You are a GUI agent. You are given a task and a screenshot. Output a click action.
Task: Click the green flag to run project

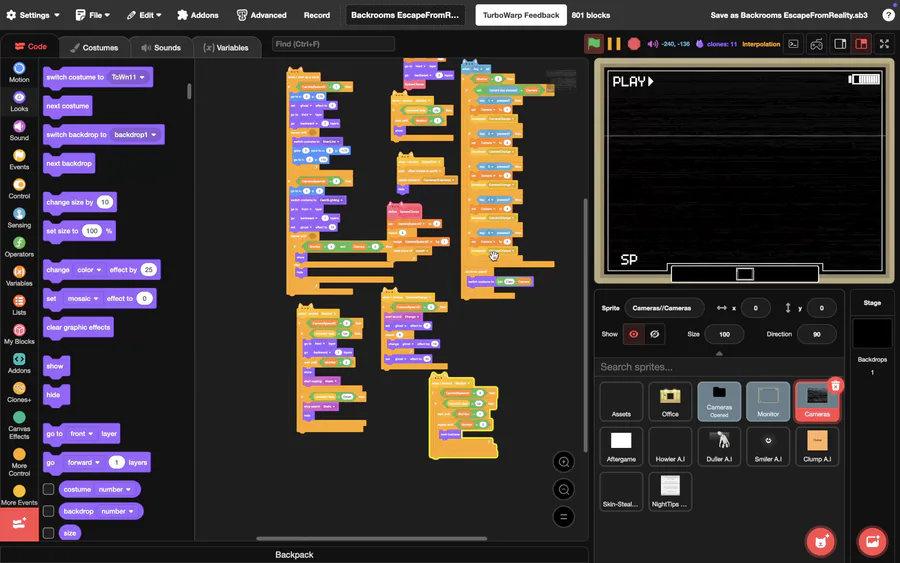point(593,44)
